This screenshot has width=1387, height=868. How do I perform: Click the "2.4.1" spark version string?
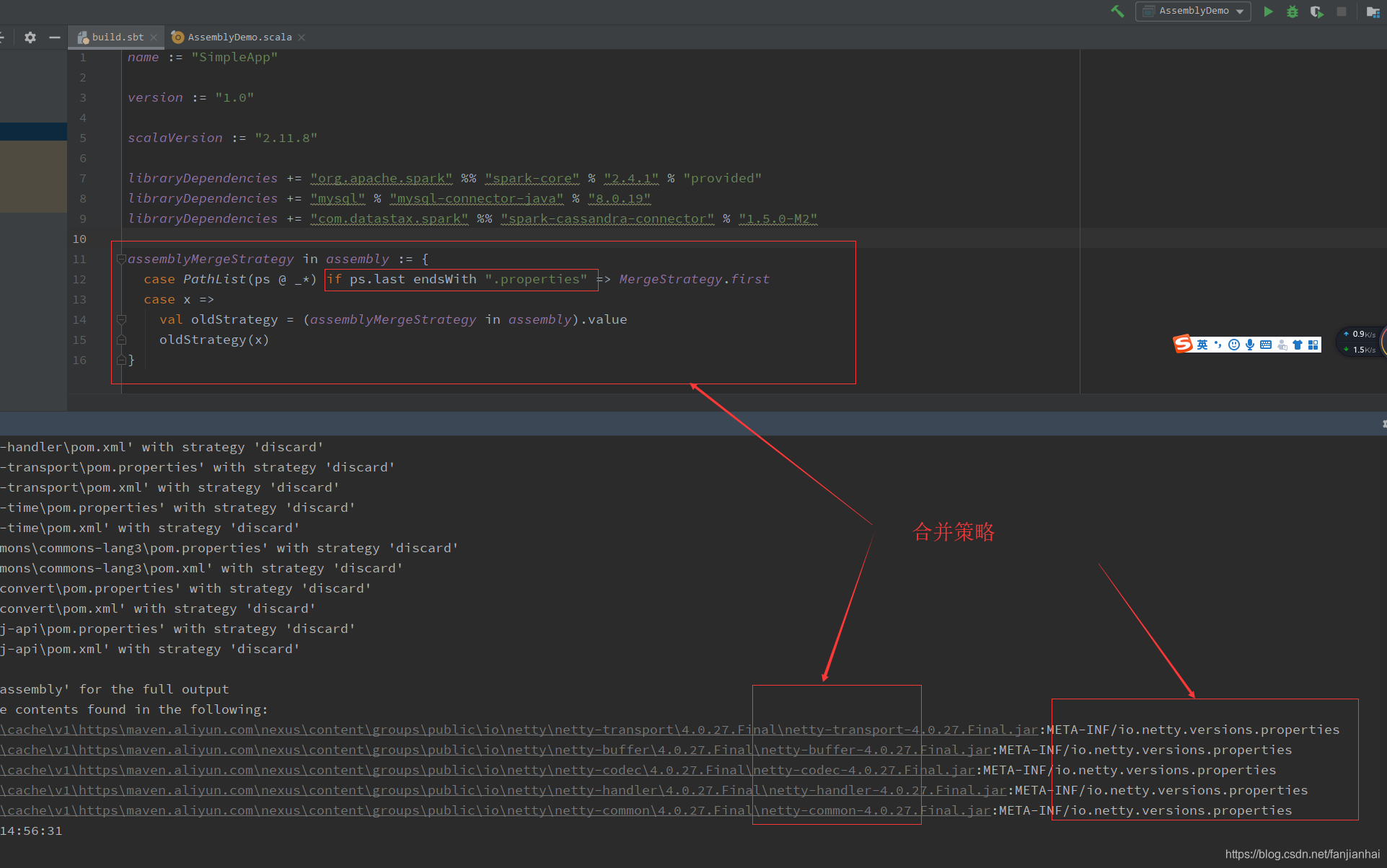point(632,178)
